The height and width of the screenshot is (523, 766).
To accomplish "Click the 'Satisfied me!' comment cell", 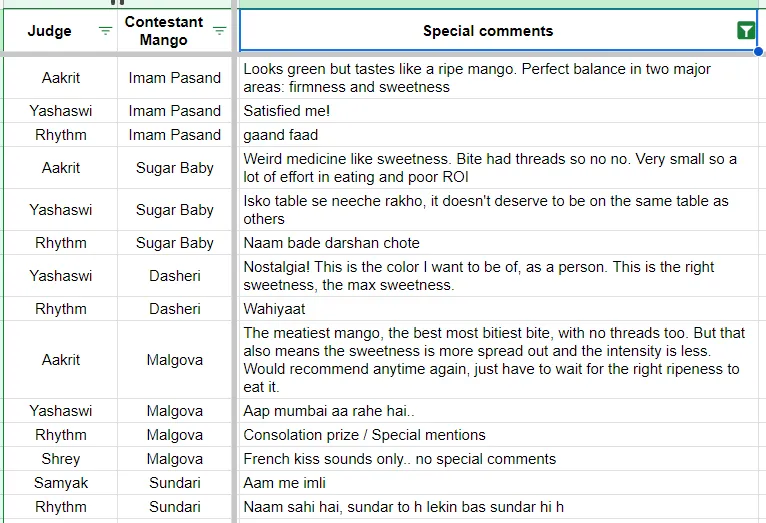I will click(498, 111).
